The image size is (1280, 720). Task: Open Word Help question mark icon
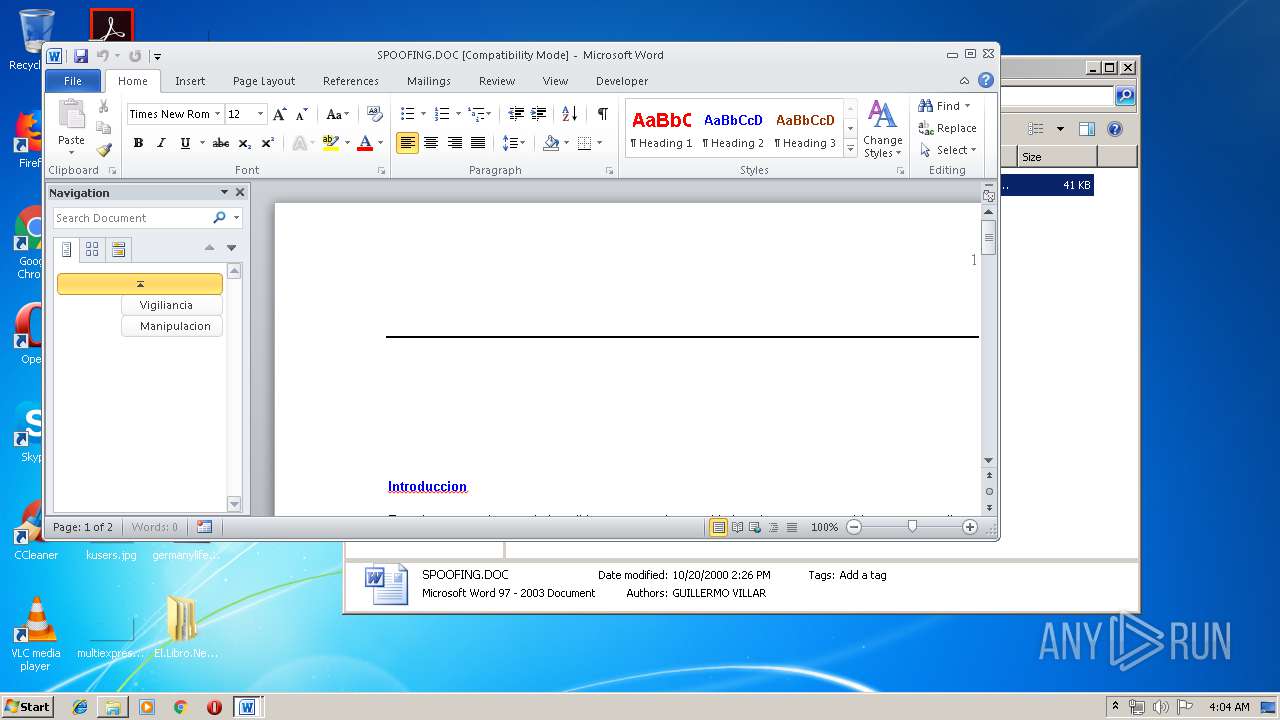pyautogui.click(x=986, y=81)
